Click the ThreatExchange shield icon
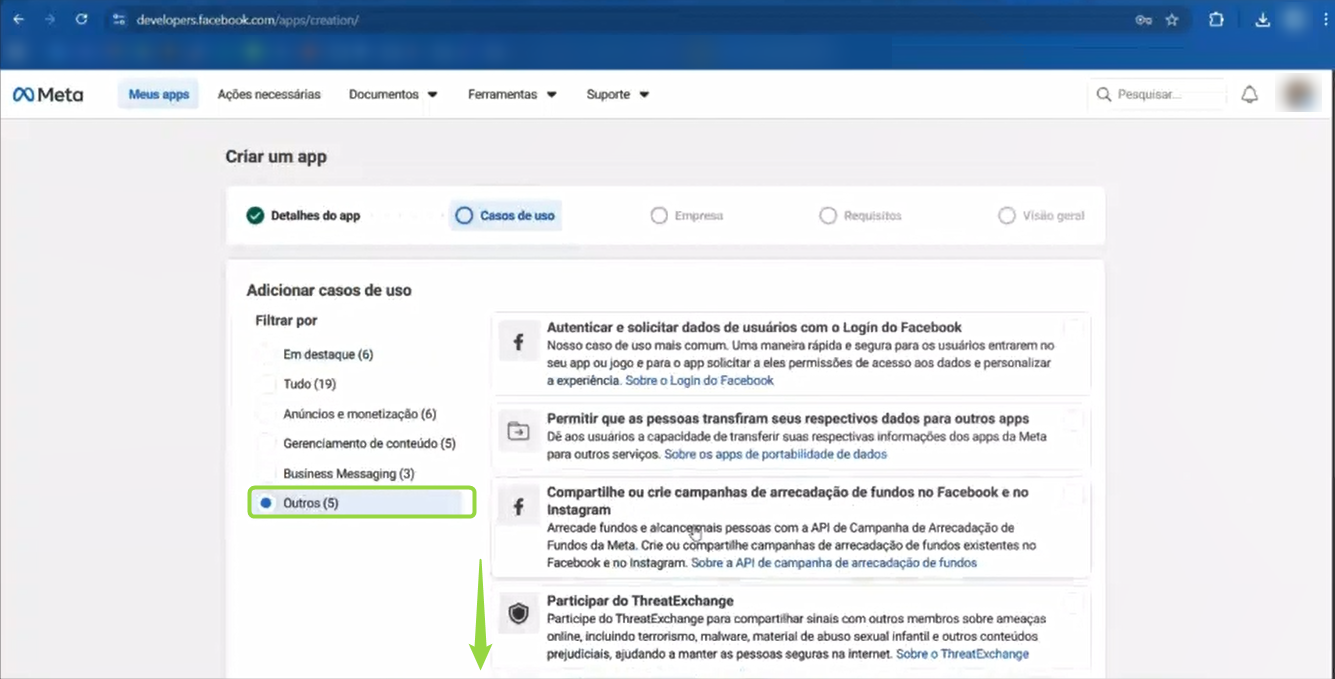Image resolution: width=1335 pixels, height=679 pixels. point(519,614)
